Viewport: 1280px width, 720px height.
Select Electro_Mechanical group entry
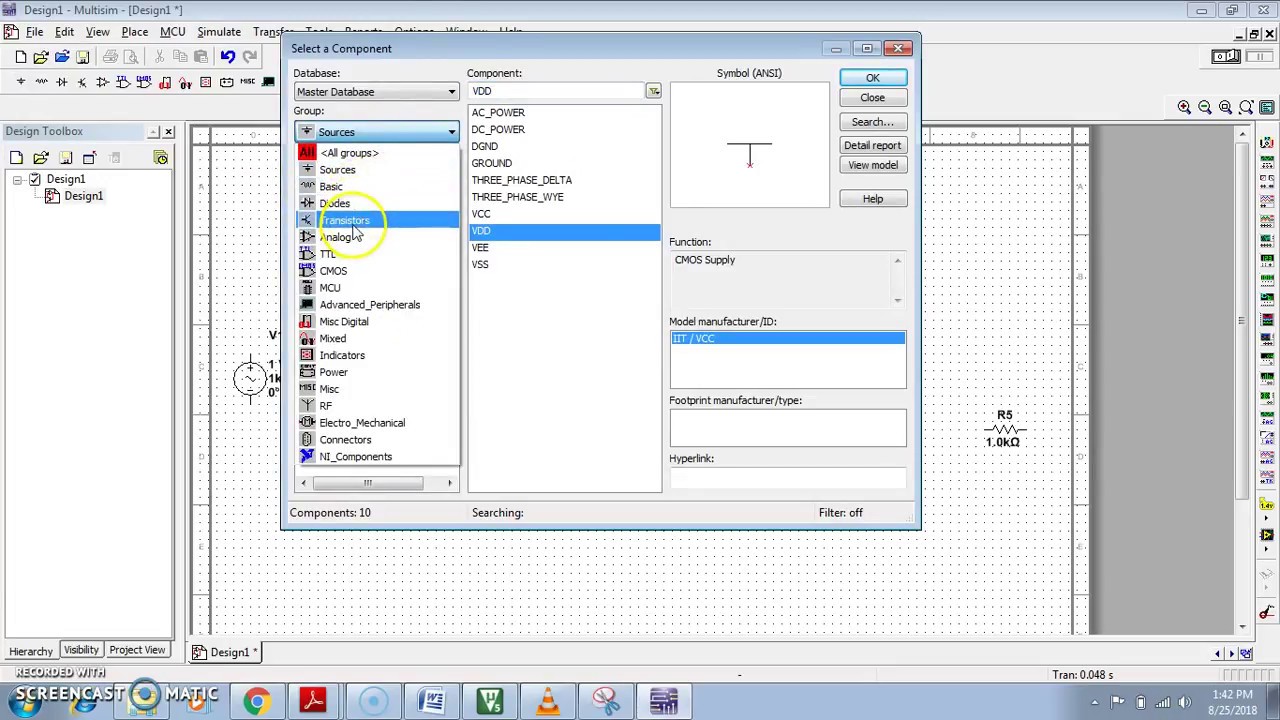coord(362,423)
